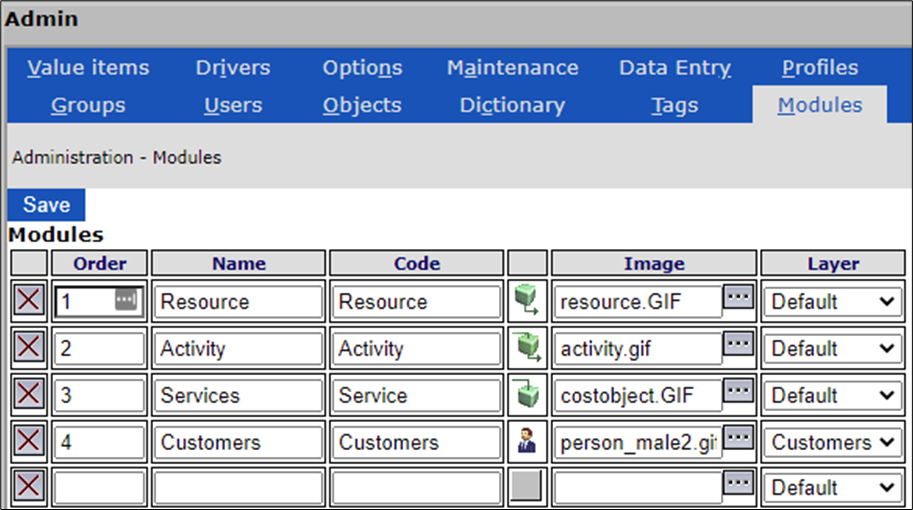Image resolution: width=913 pixels, height=510 pixels.
Task: Delete the Resource module row
Action: (29, 301)
